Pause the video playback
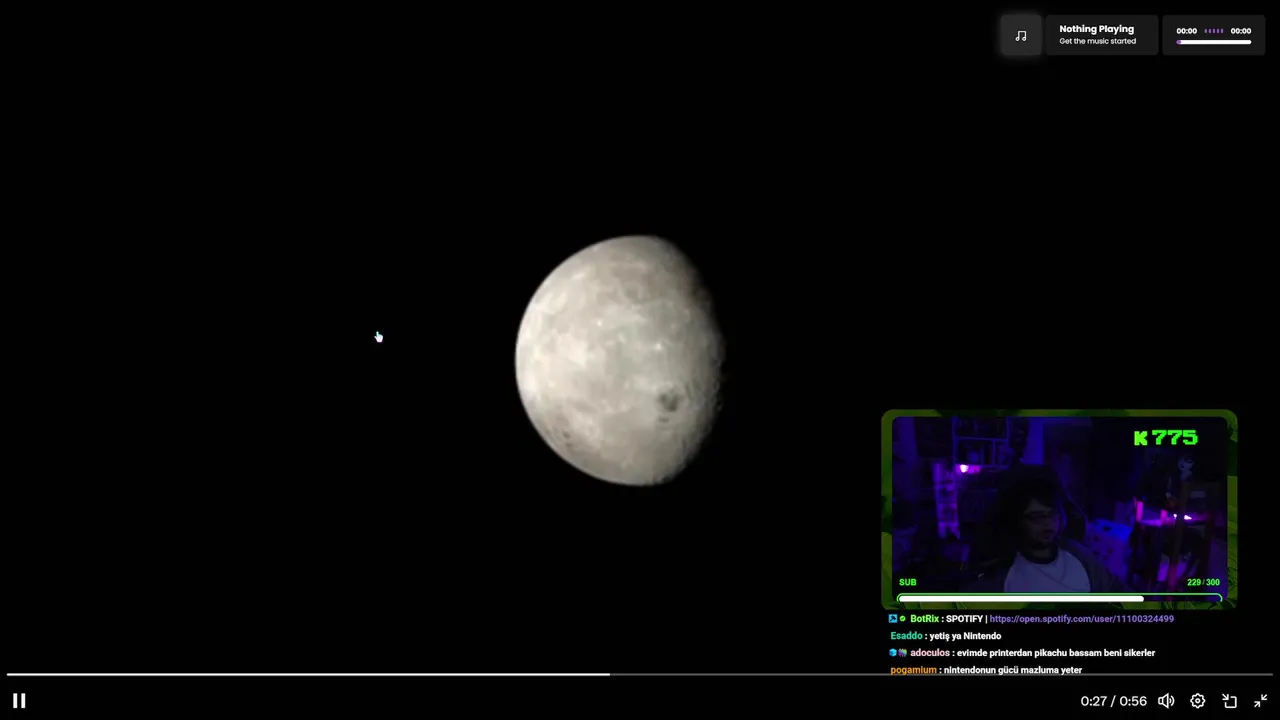1280x720 pixels. pos(19,701)
